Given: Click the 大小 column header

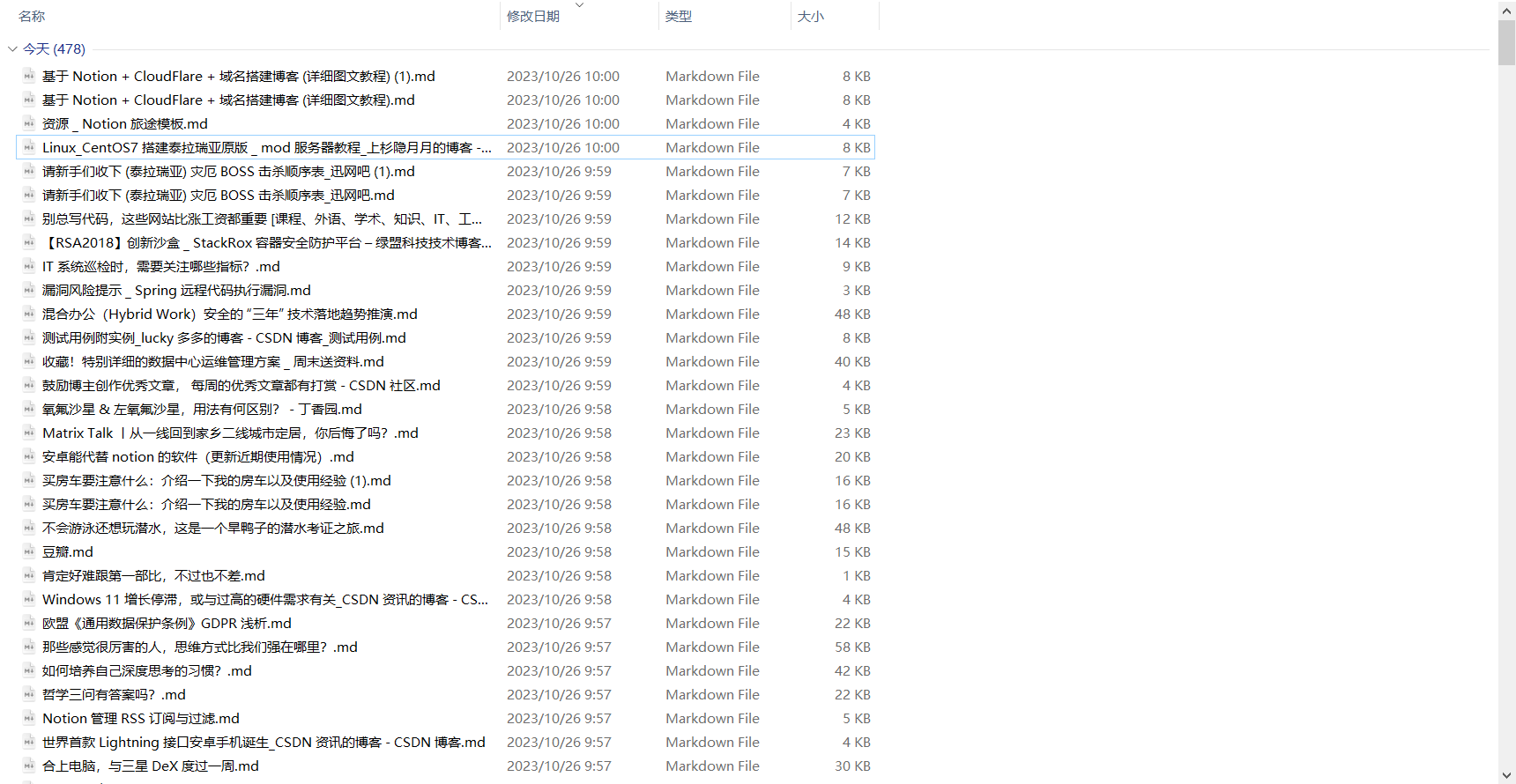Looking at the screenshot, I should [x=810, y=17].
